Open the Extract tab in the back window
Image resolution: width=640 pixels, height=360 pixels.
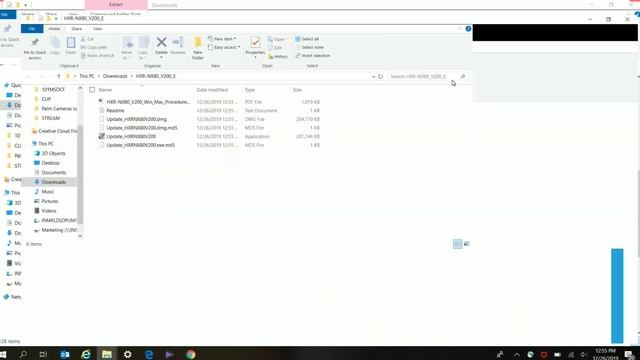tap(116, 4)
